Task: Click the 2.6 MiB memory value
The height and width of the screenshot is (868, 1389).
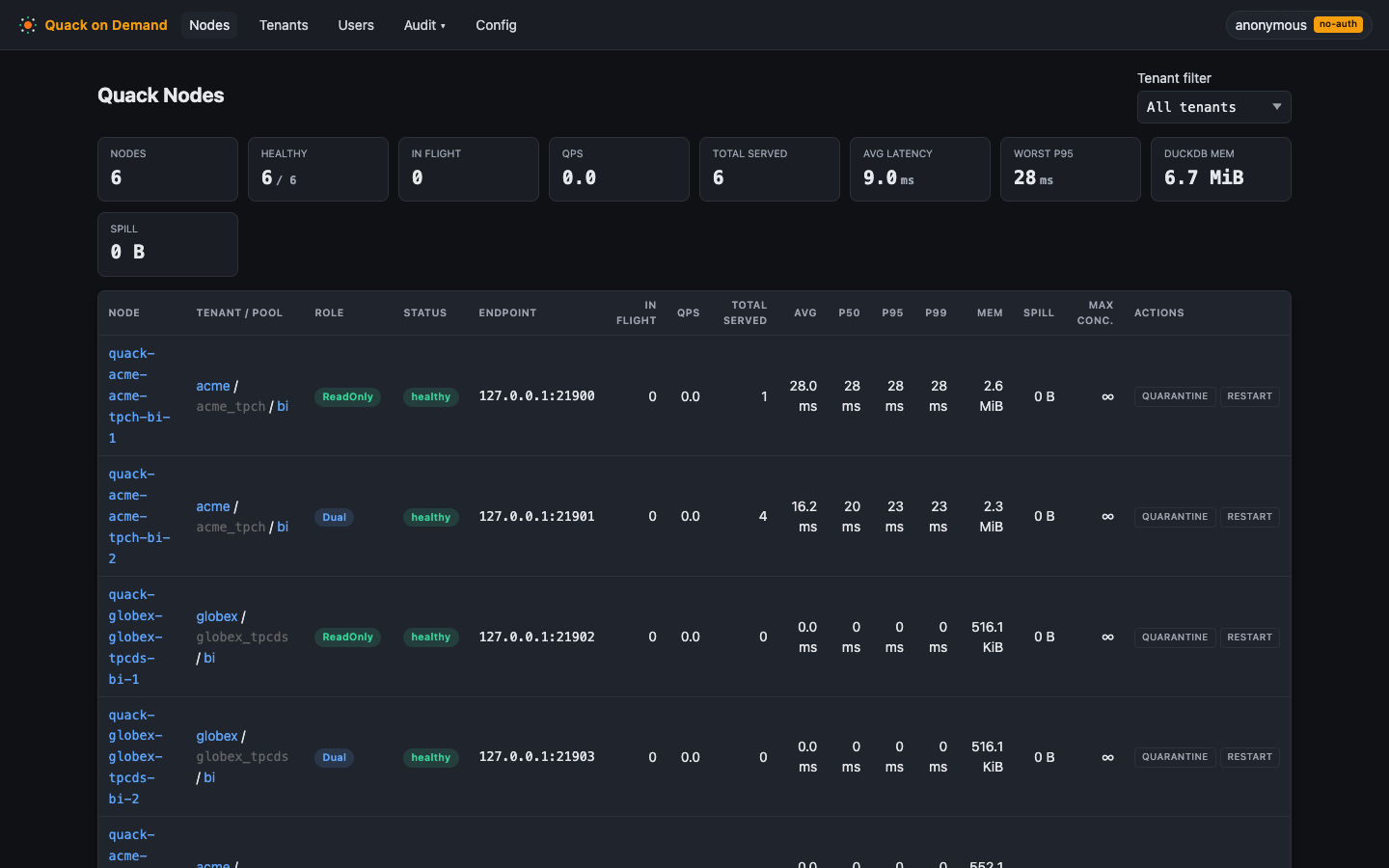Action: click(992, 396)
